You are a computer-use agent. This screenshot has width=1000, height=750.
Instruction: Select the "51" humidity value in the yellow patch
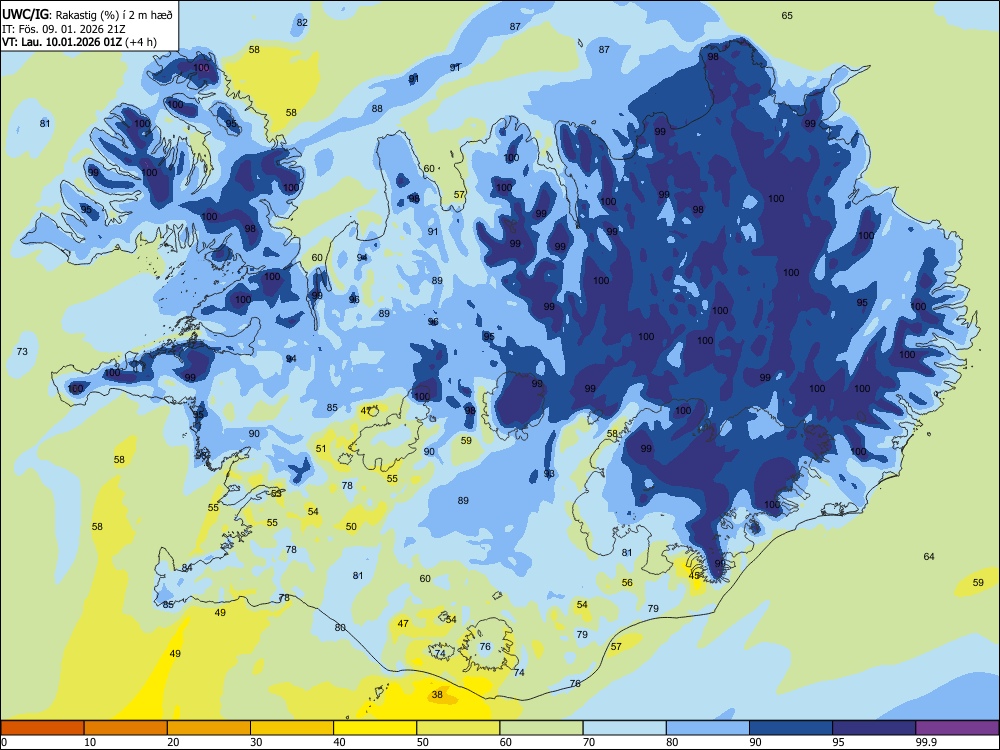[321, 448]
